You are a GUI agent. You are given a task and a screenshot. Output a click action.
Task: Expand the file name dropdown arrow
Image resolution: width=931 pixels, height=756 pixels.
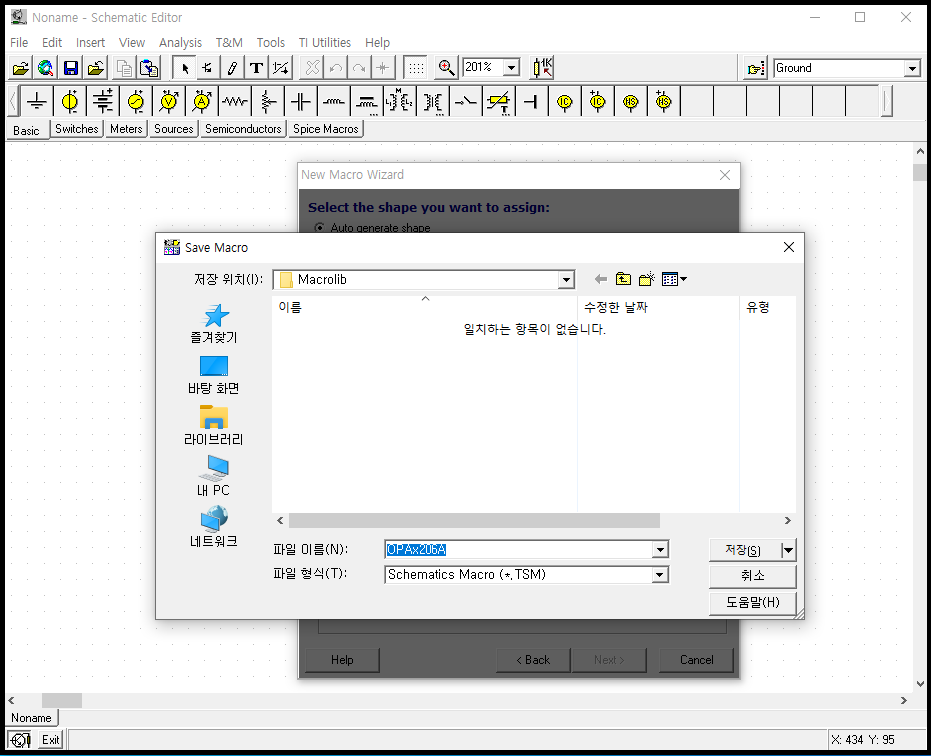pyautogui.click(x=660, y=550)
